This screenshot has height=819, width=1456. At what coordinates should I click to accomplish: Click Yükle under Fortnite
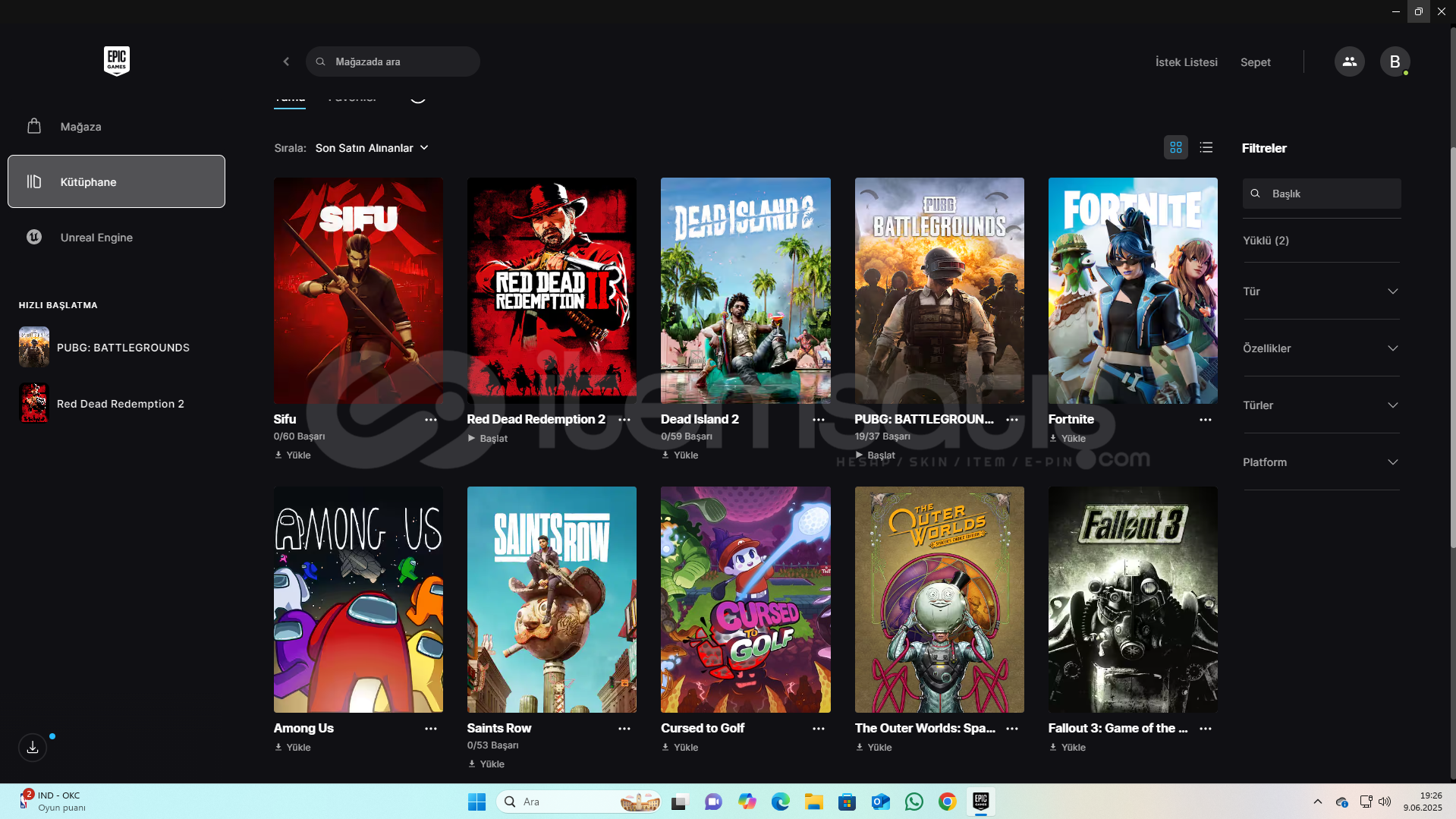tap(1068, 439)
